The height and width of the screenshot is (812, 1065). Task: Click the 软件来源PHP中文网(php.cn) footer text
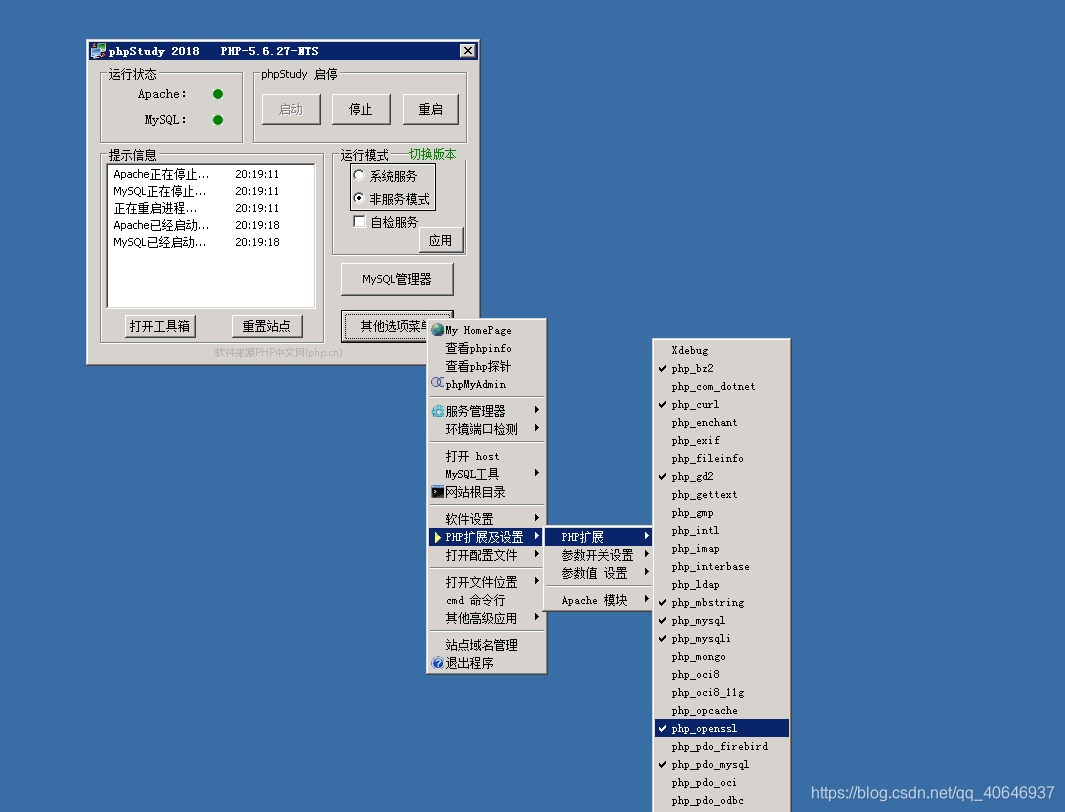278,352
